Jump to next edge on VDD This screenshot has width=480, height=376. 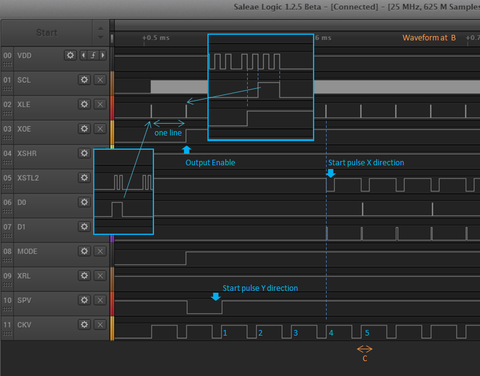tap(103, 55)
